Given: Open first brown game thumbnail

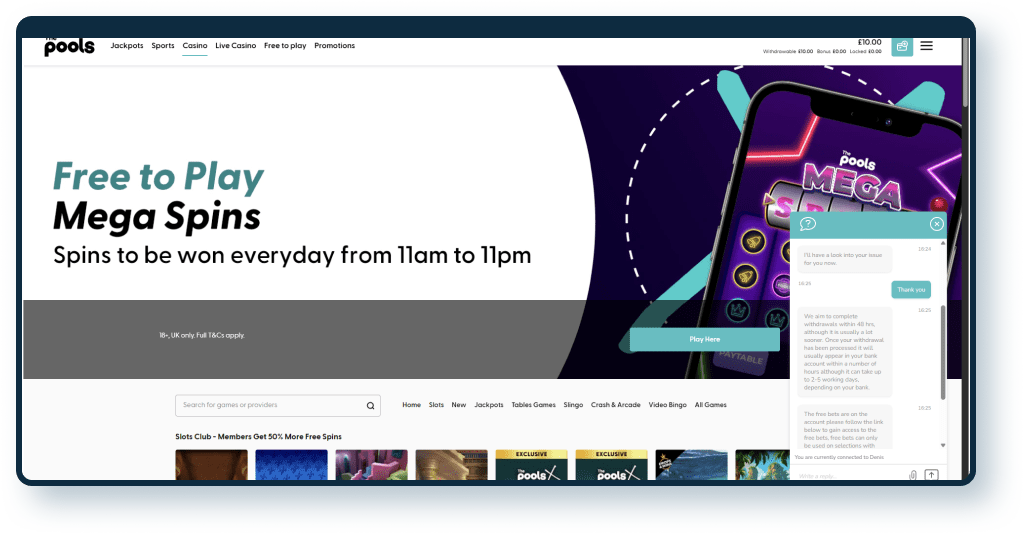Looking at the screenshot, I should point(212,465).
